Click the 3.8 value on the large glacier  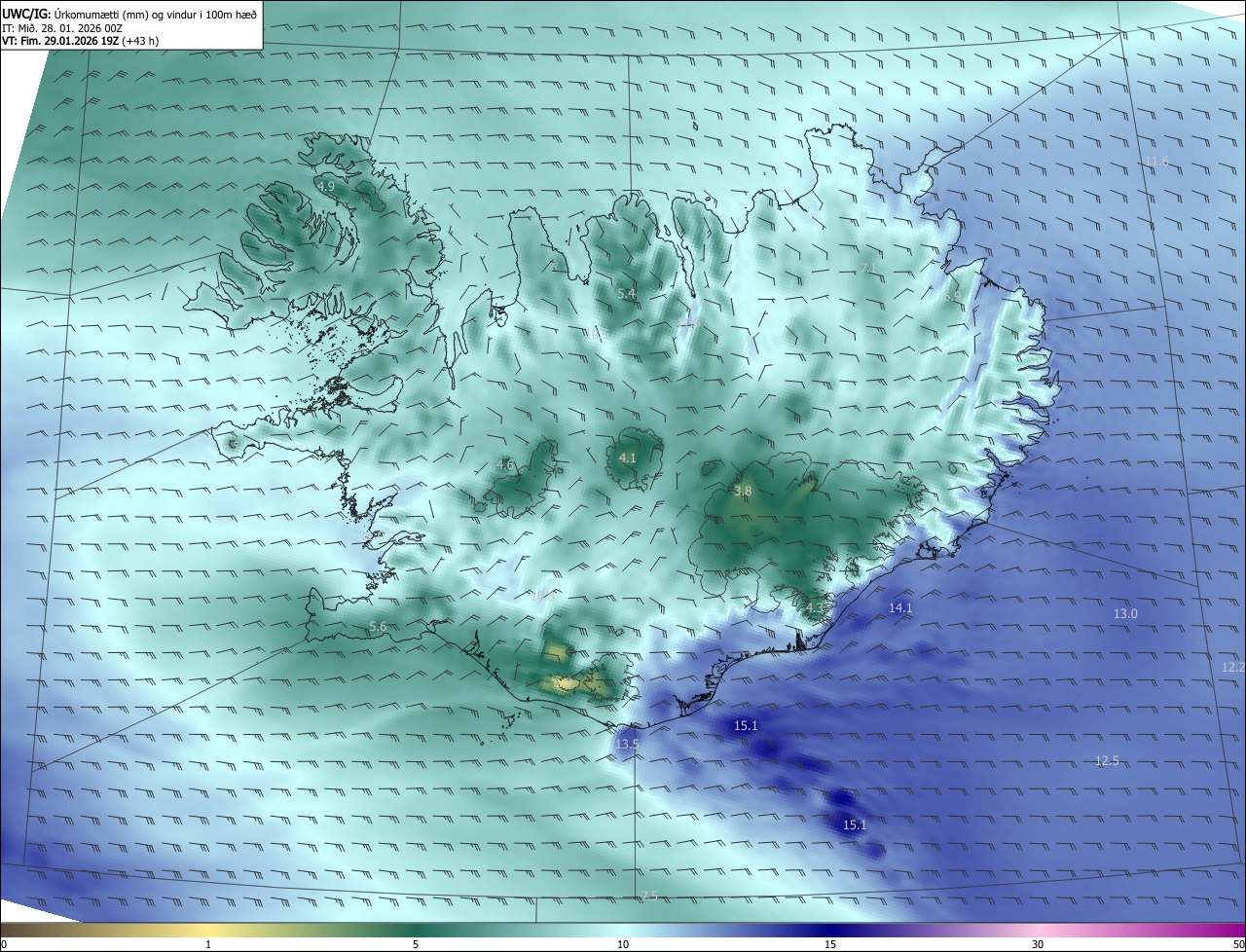click(x=743, y=492)
